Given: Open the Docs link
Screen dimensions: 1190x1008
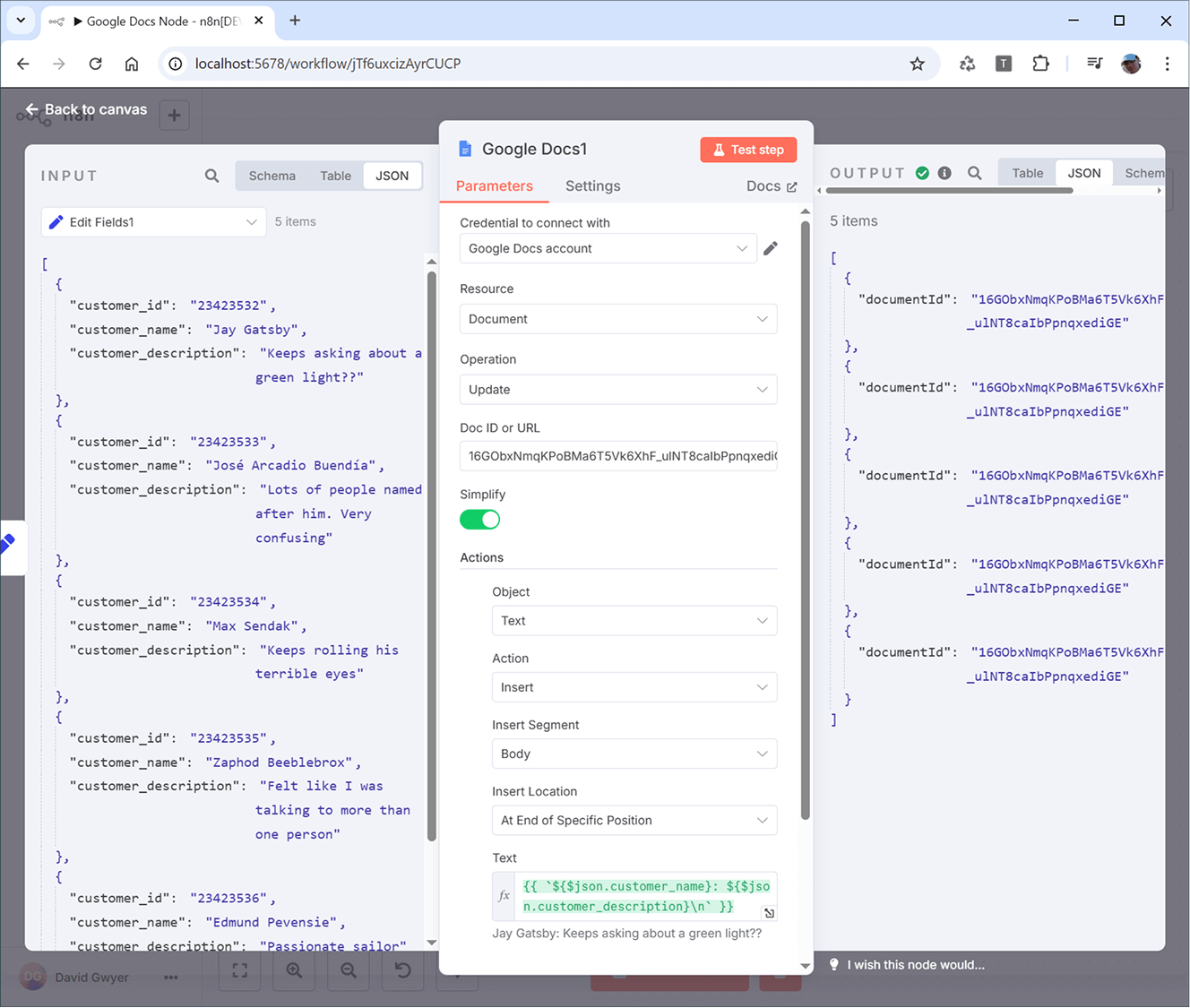Looking at the screenshot, I should (x=772, y=186).
